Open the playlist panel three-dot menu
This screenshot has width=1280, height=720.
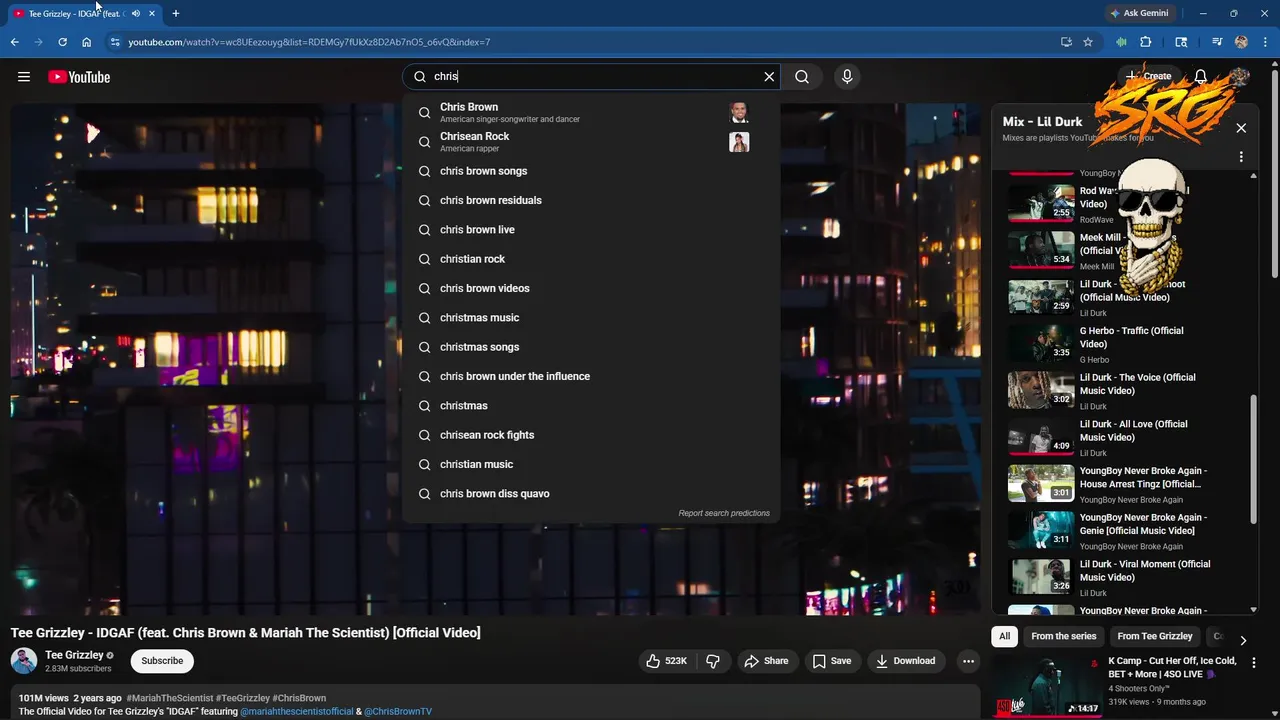[1241, 157]
